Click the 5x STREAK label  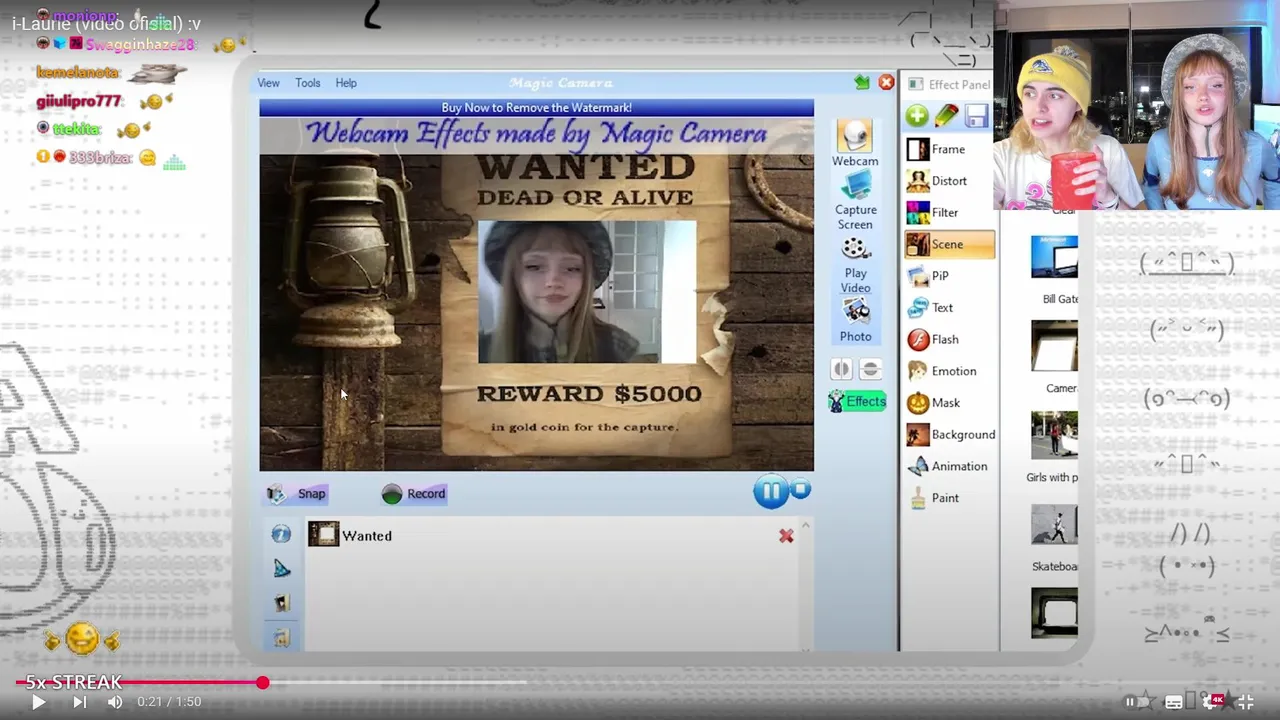pos(73,682)
